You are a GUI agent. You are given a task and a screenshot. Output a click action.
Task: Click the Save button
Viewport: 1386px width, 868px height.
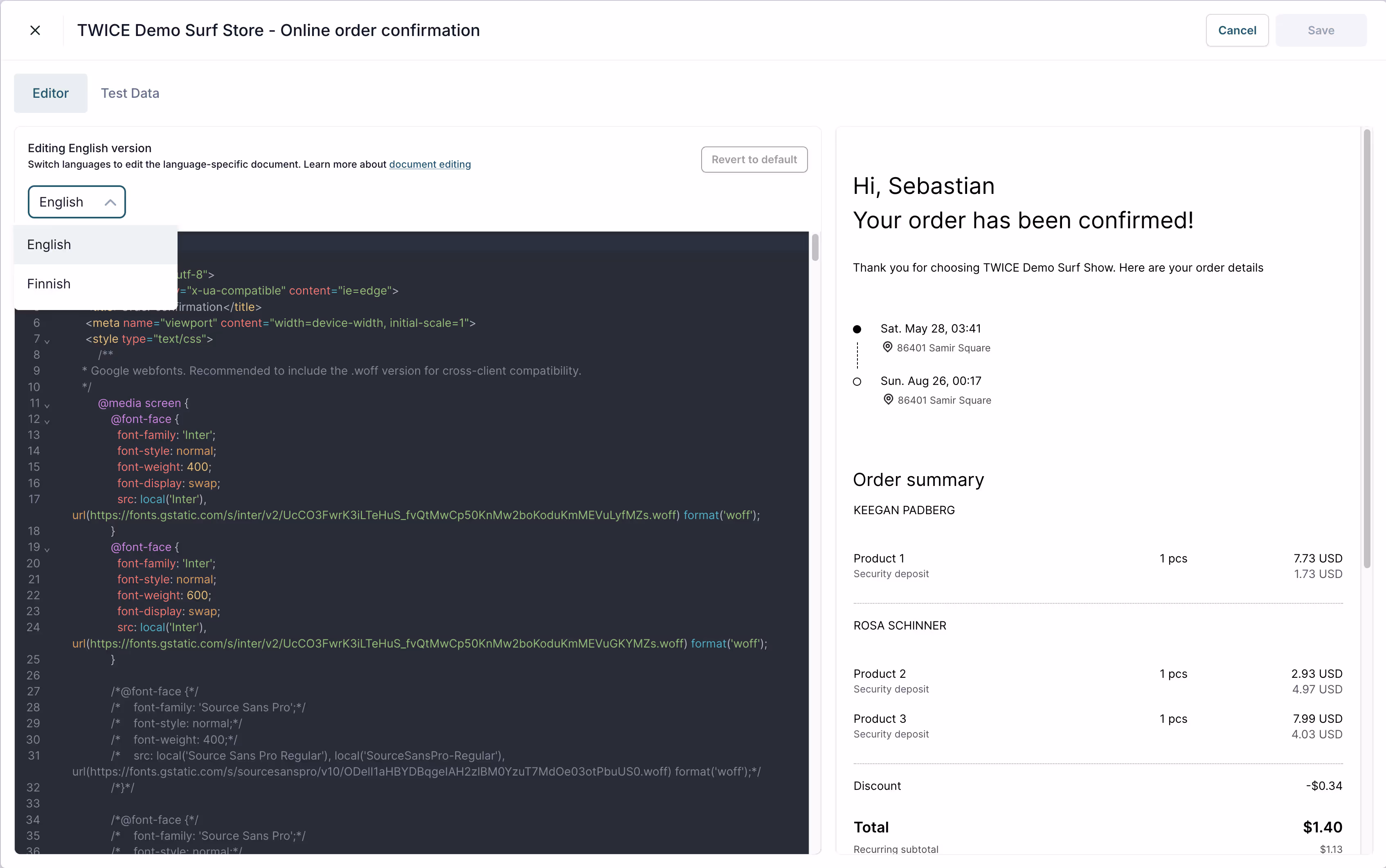click(1321, 30)
